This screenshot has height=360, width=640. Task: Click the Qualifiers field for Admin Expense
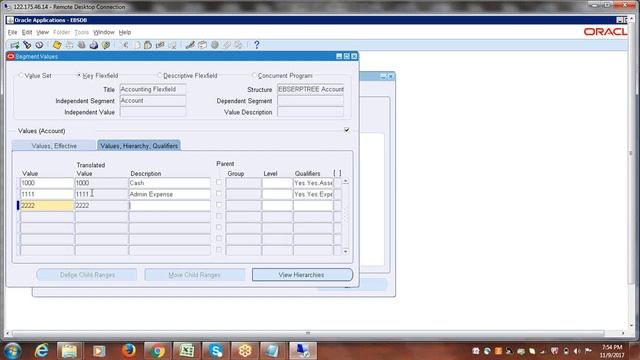313,194
